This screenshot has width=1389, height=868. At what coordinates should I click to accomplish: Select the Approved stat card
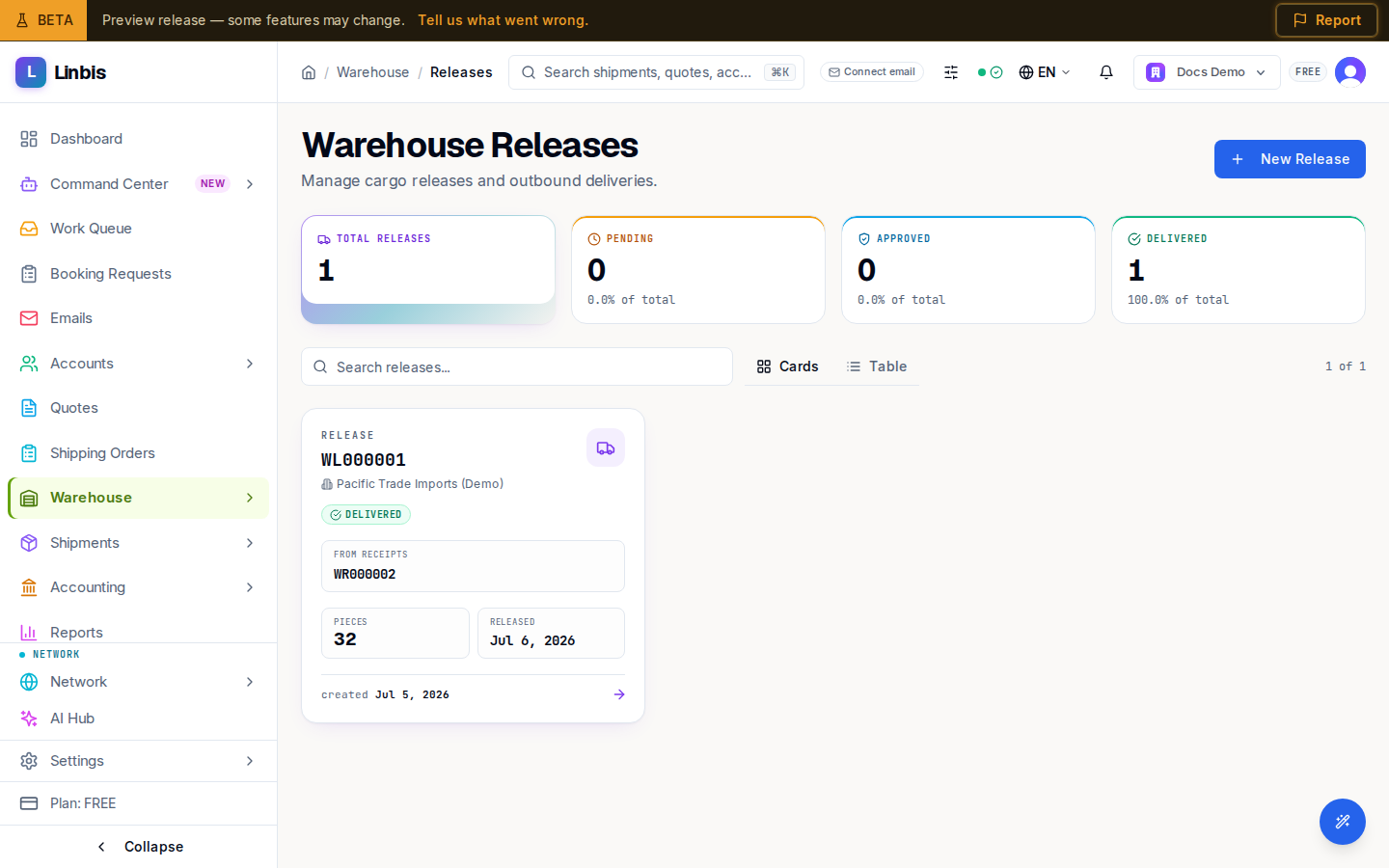tap(968, 269)
